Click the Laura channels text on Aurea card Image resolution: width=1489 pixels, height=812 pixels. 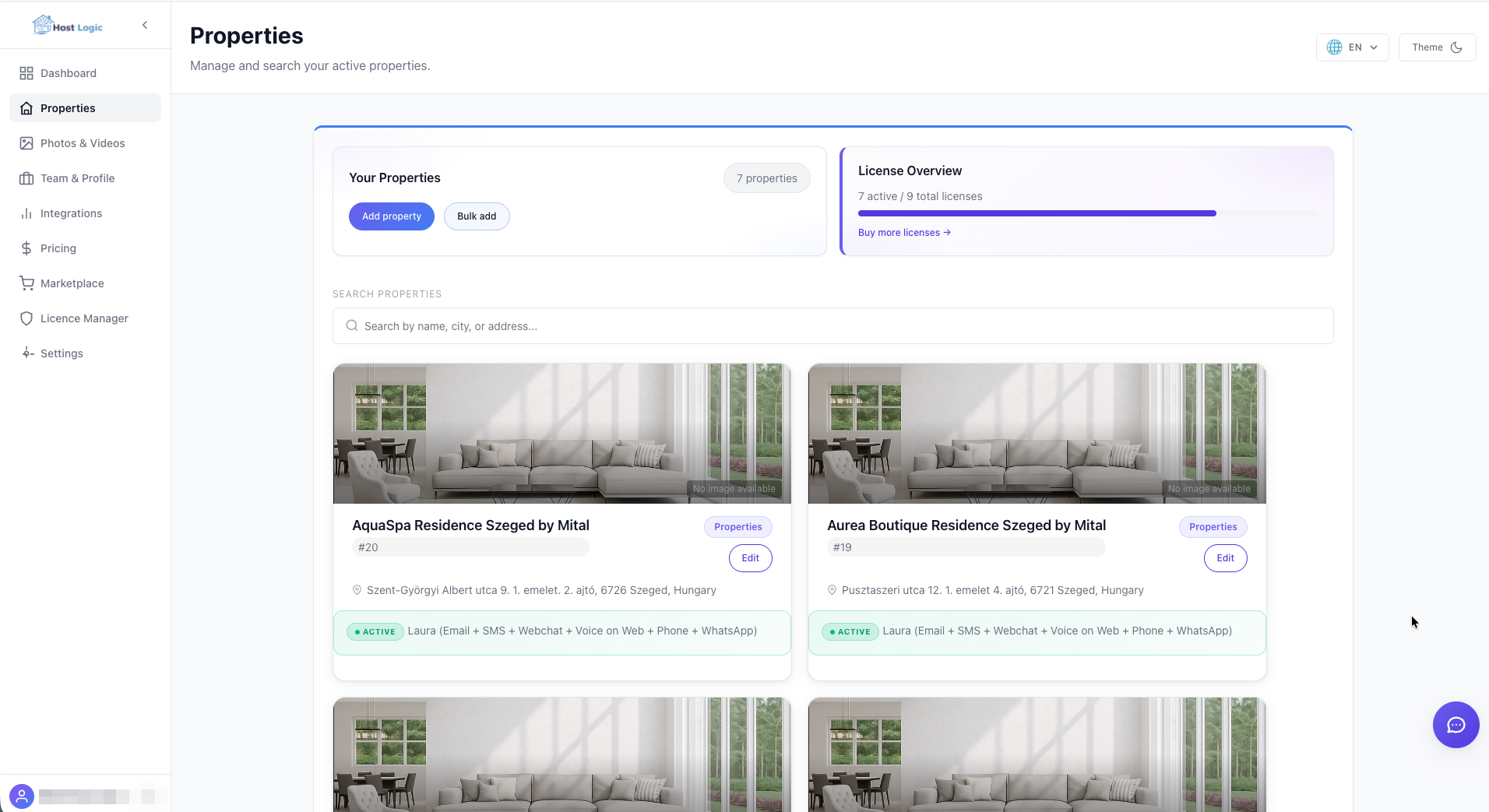[1057, 631]
